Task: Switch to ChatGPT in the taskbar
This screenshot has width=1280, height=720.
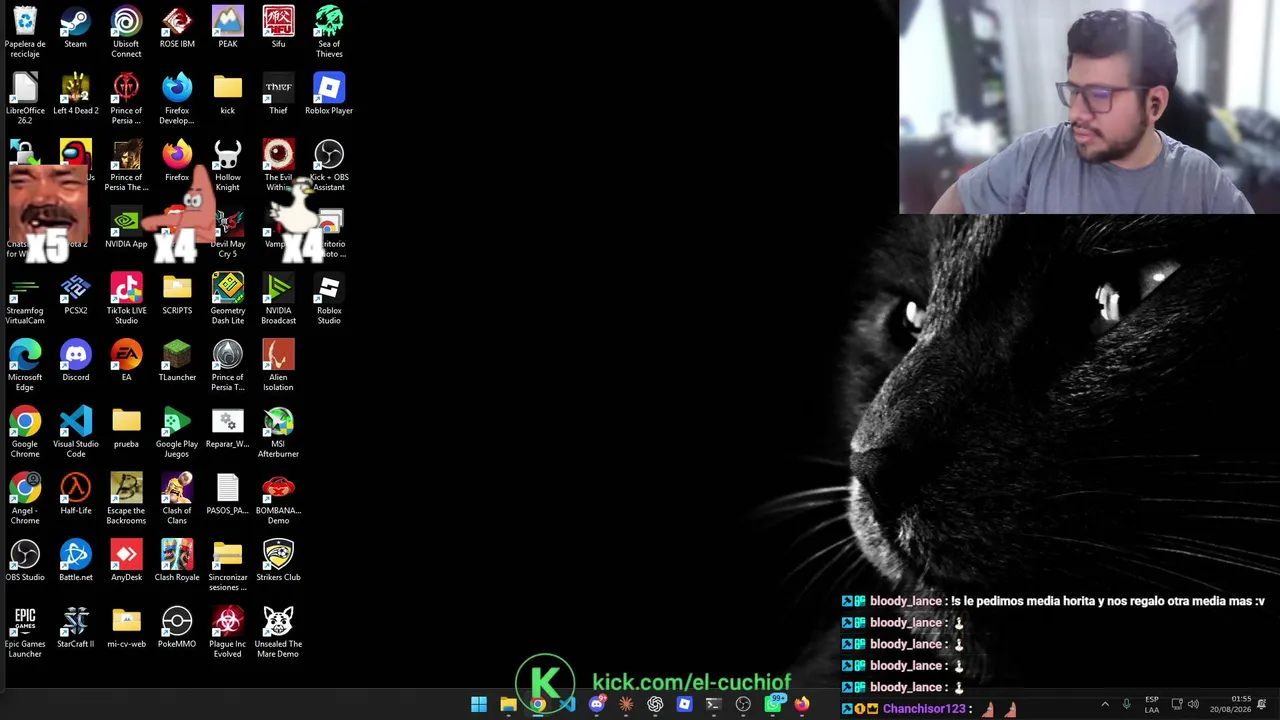Action: pyautogui.click(x=655, y=705)
